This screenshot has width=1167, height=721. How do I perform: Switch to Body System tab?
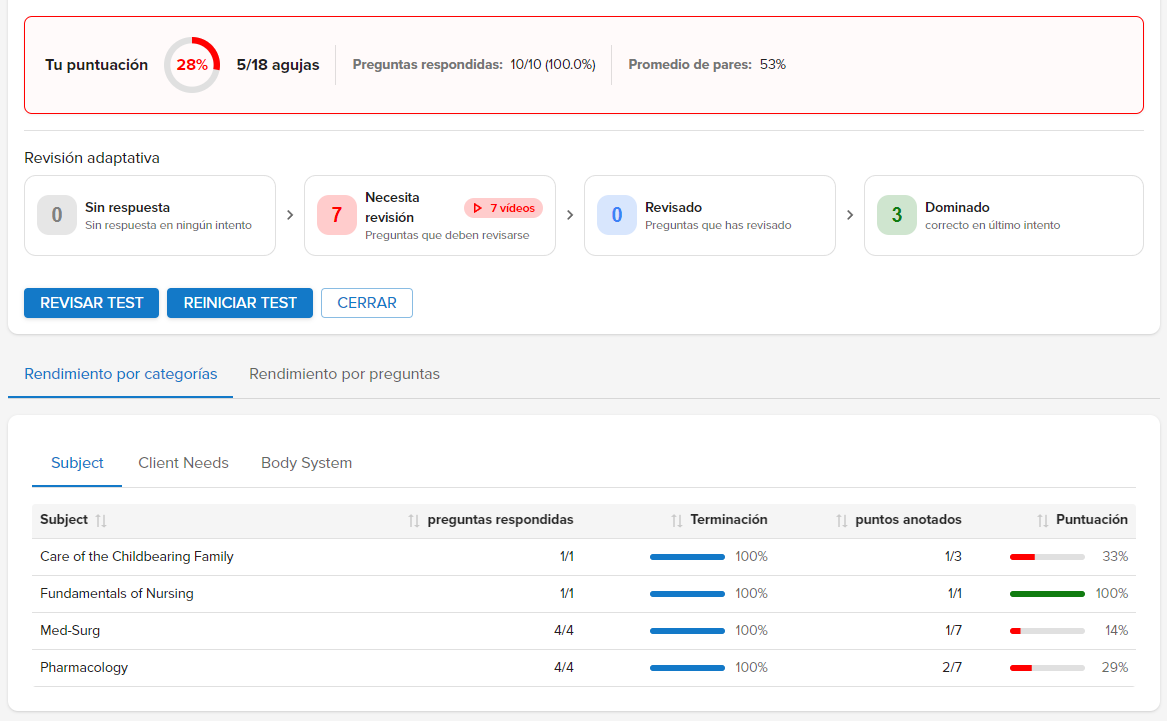click(306, 463)
